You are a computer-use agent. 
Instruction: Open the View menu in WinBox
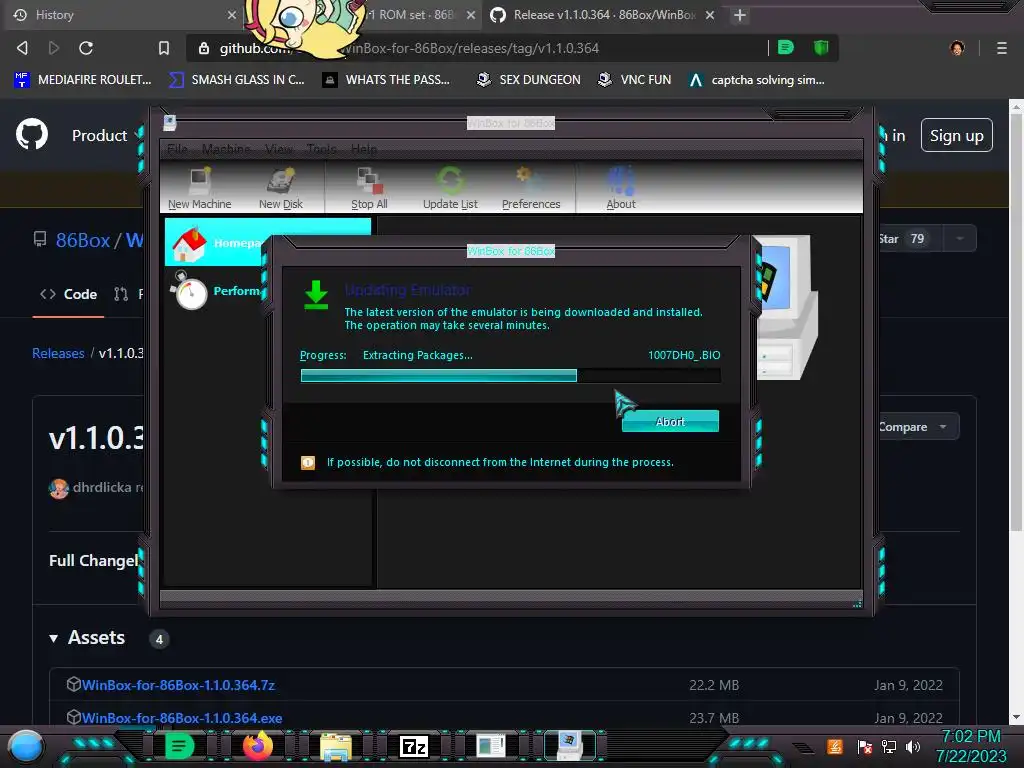tap(279, 149)
